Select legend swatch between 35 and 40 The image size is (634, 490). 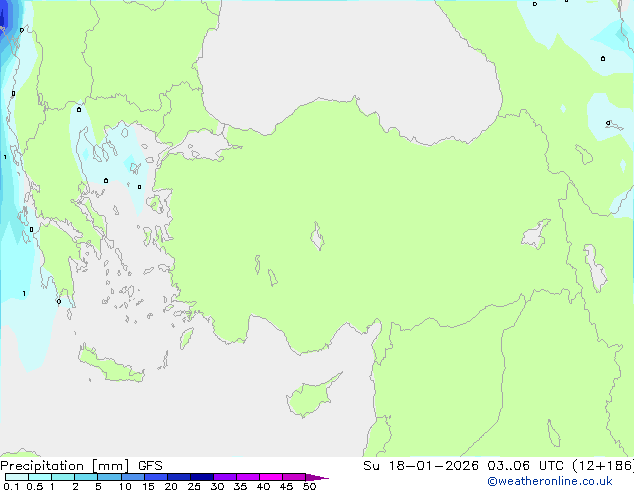tap(248, 477)
